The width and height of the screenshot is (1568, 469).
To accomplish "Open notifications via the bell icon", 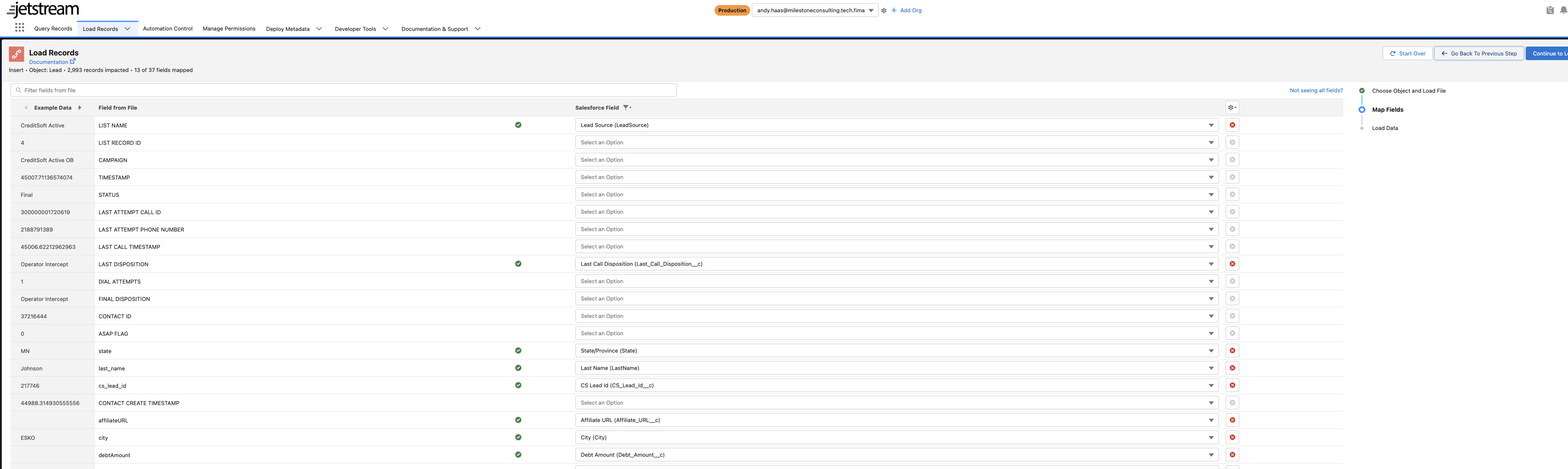I will click(1562, 10).
